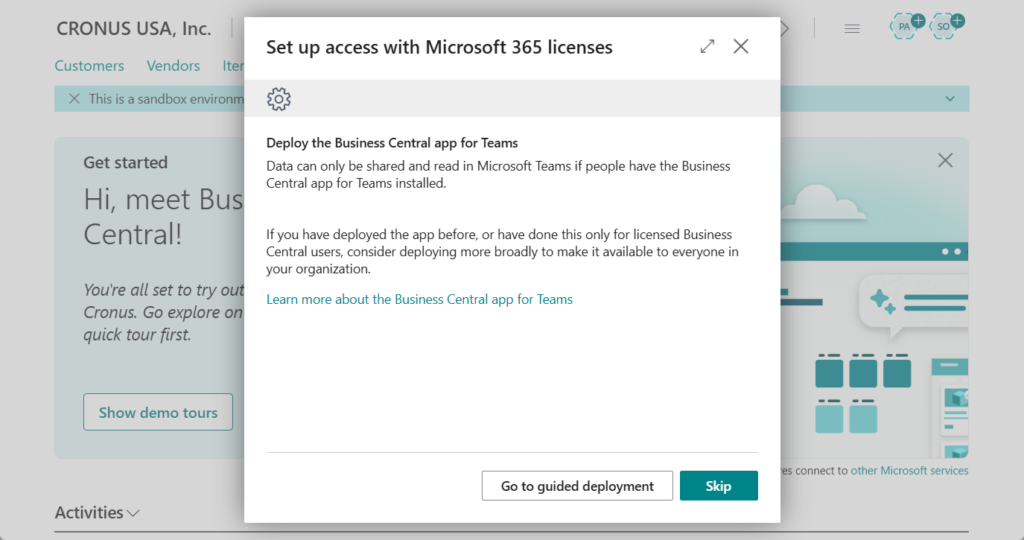
Task: Follow the other Microsoft services link
Action: click(909, 470)
